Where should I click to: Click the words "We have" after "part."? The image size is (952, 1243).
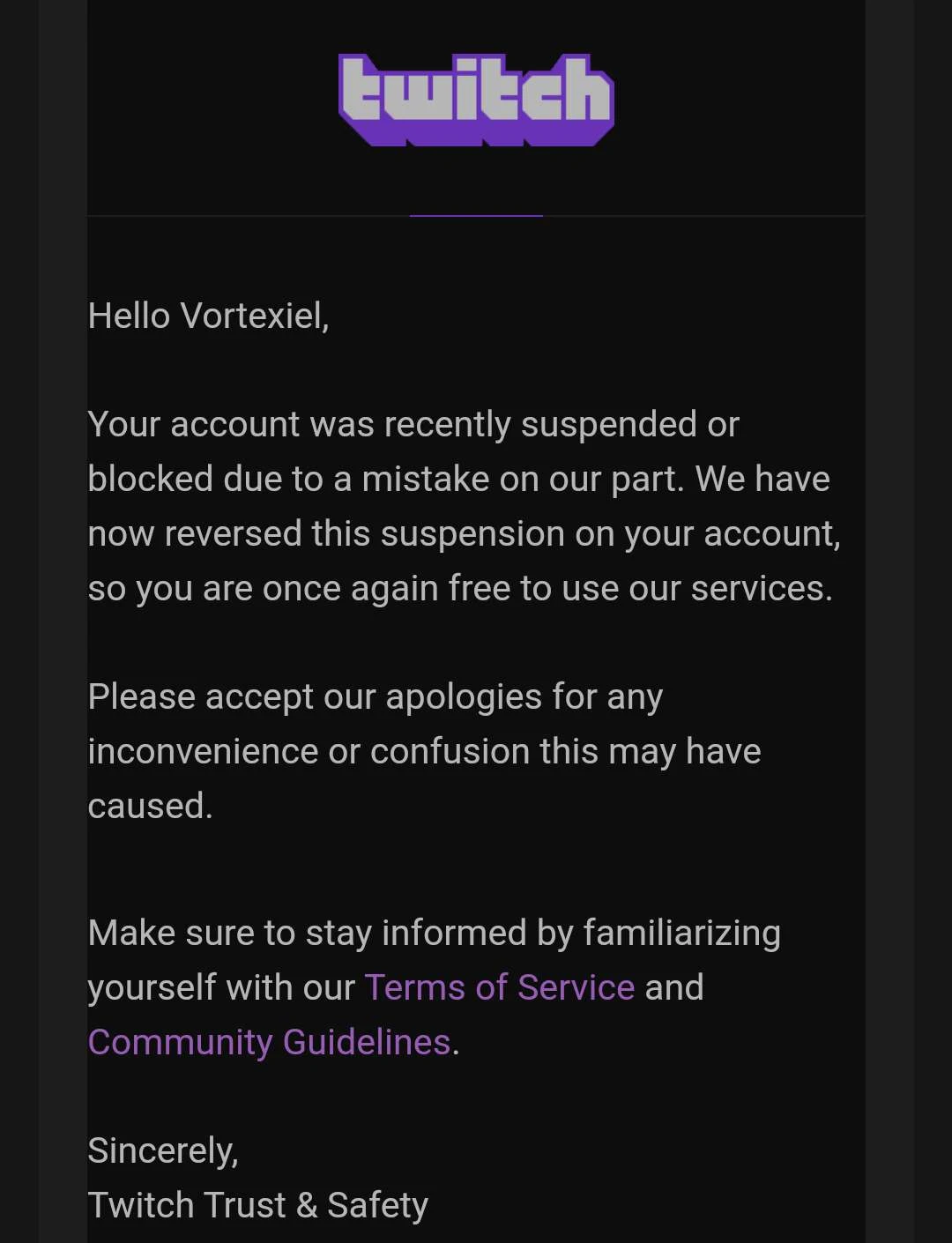(762, 480)
